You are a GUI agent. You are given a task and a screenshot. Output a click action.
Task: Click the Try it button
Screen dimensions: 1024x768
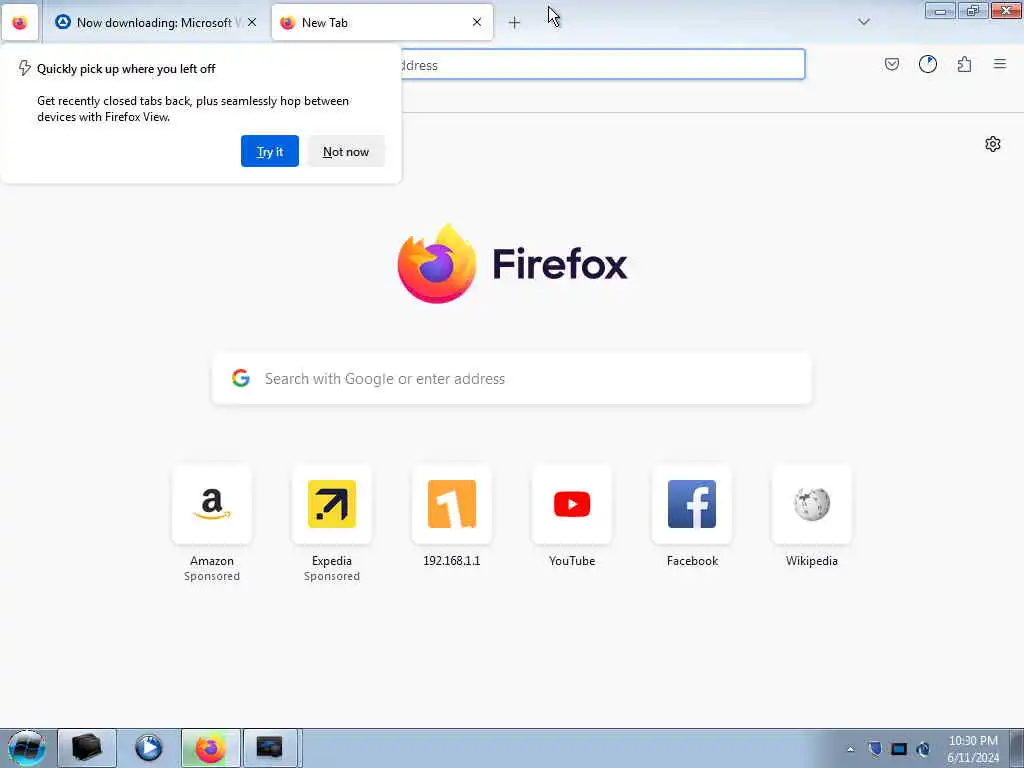(x=270, y=151)
